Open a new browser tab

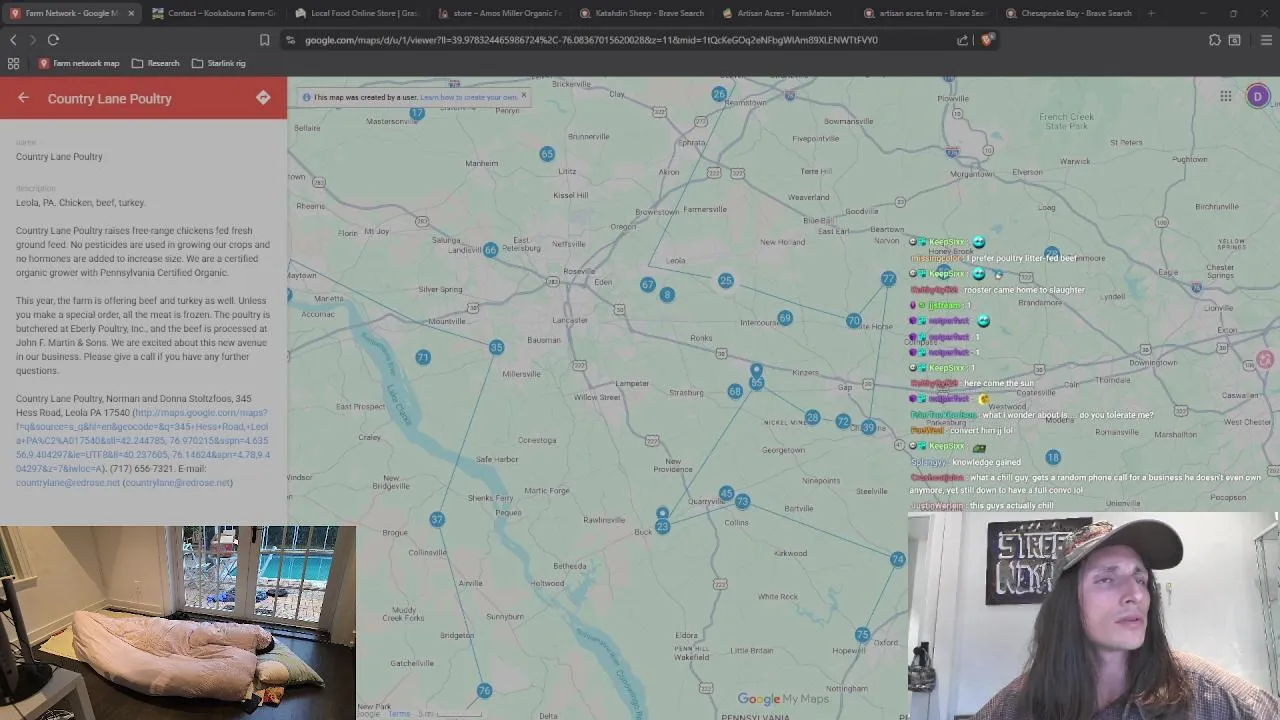tap(1151, 13)
